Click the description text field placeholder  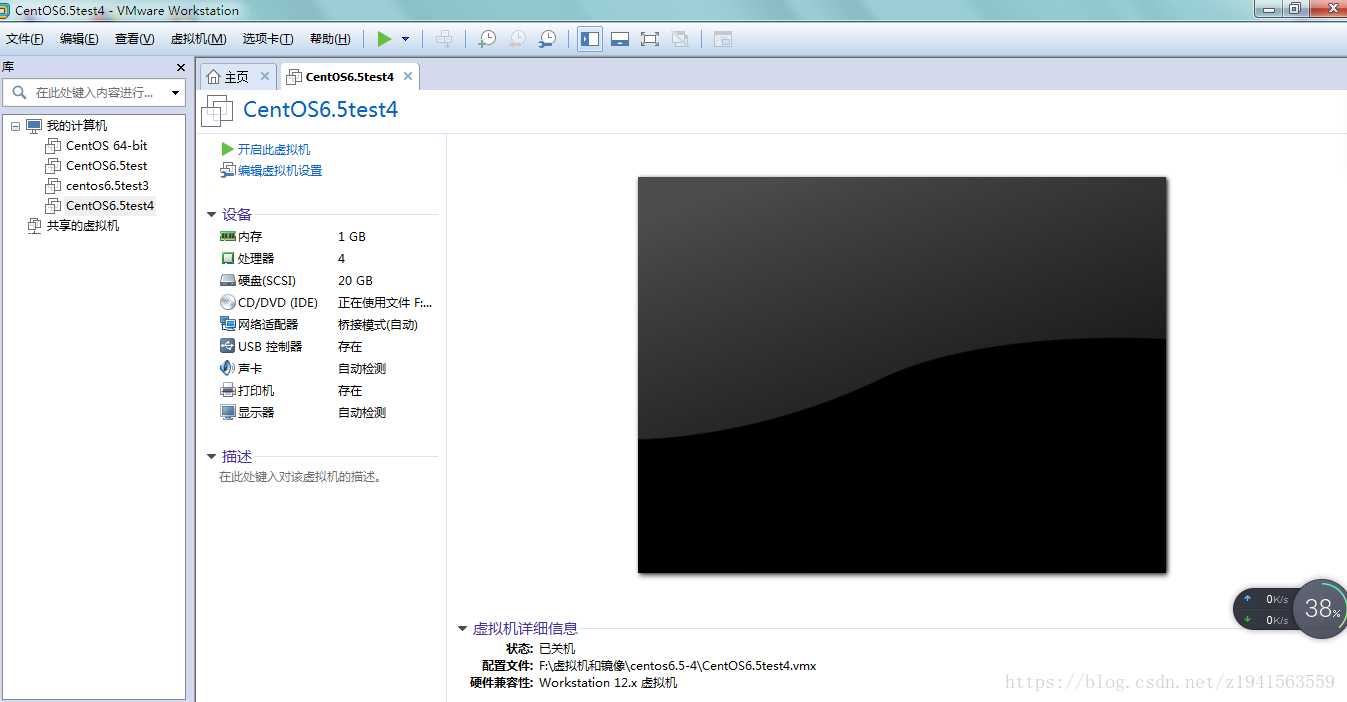pyautogui.click(x=301, y=477)
